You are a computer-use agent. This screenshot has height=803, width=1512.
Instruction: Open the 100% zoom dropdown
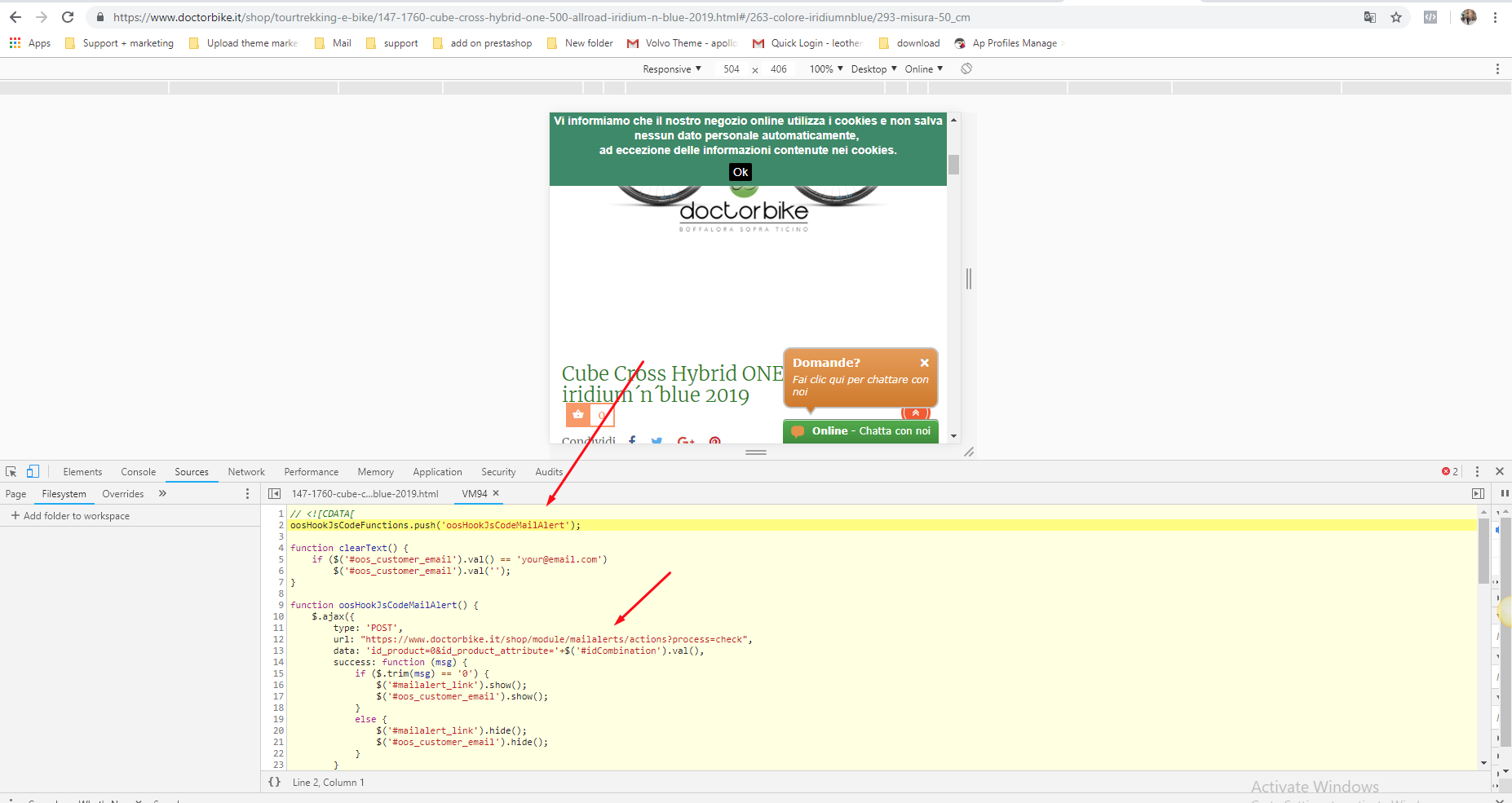(x=826, y=69)
